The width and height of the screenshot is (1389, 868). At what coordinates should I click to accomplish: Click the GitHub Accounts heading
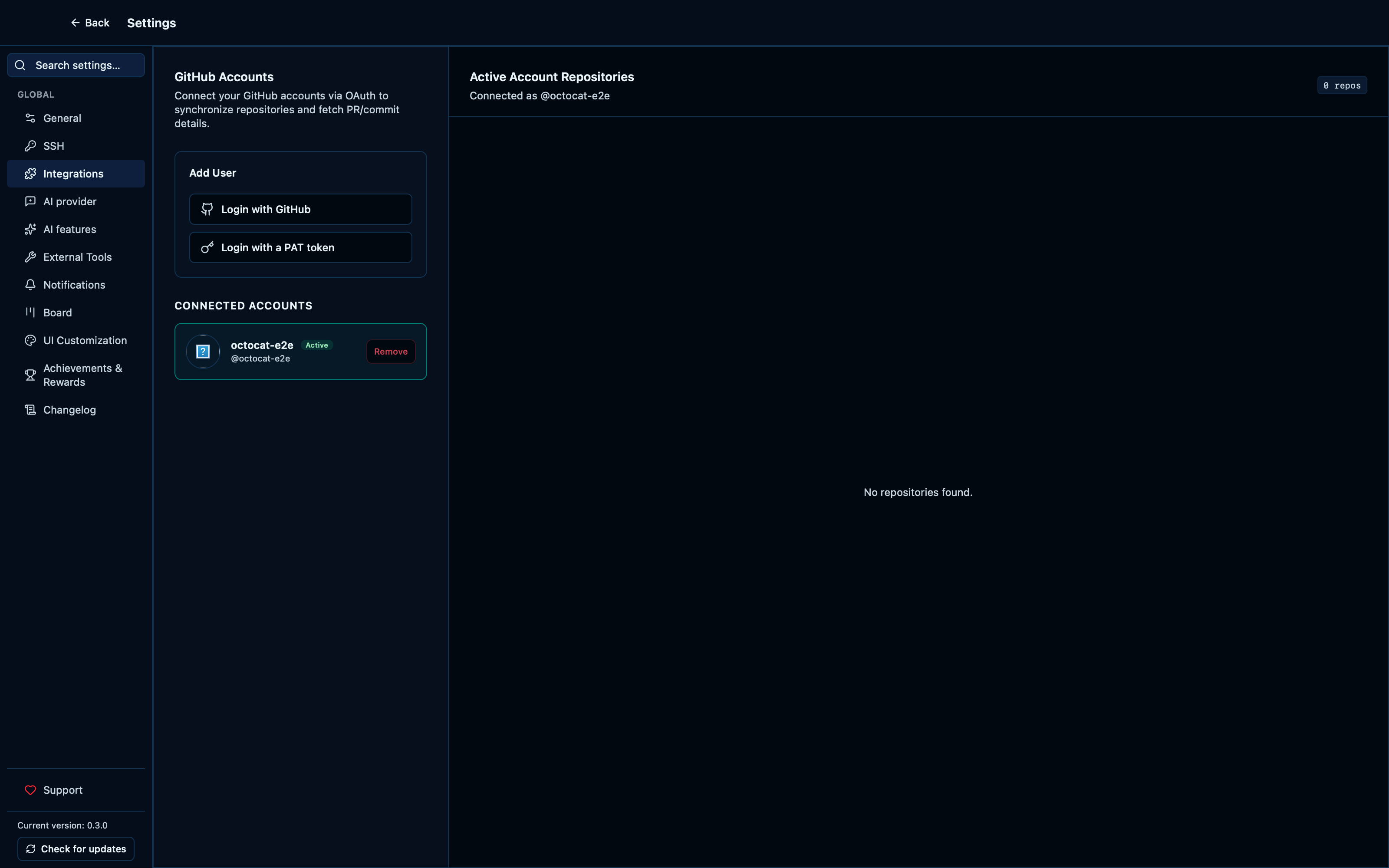224,77
